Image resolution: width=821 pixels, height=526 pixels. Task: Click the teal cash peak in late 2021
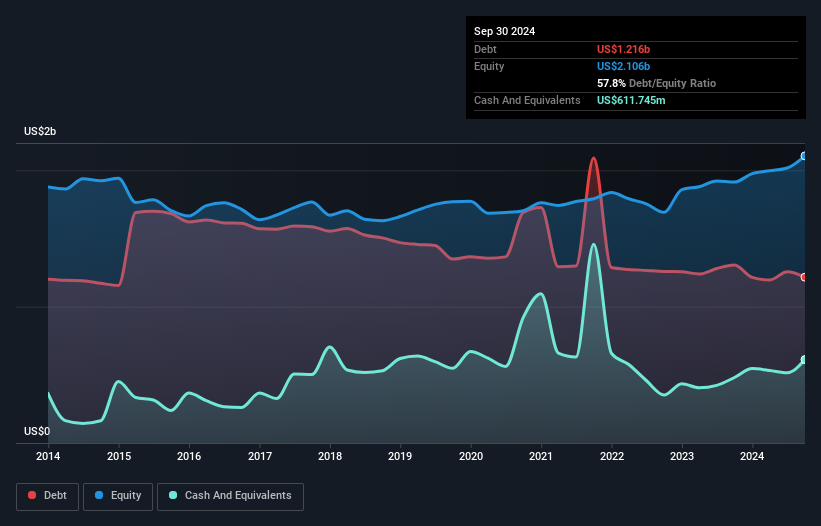[593, 244]
